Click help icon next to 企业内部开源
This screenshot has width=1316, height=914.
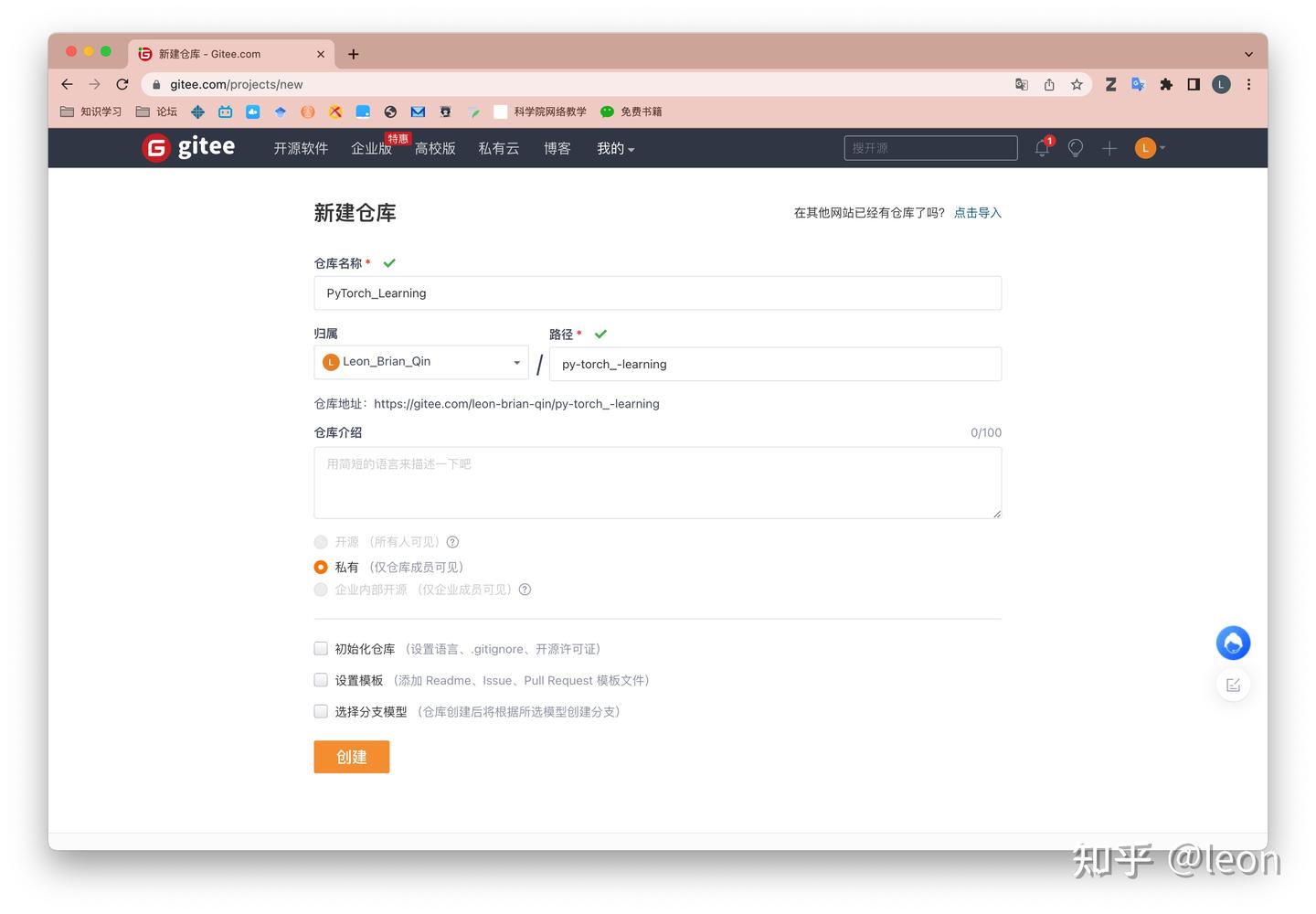[525, 590]
